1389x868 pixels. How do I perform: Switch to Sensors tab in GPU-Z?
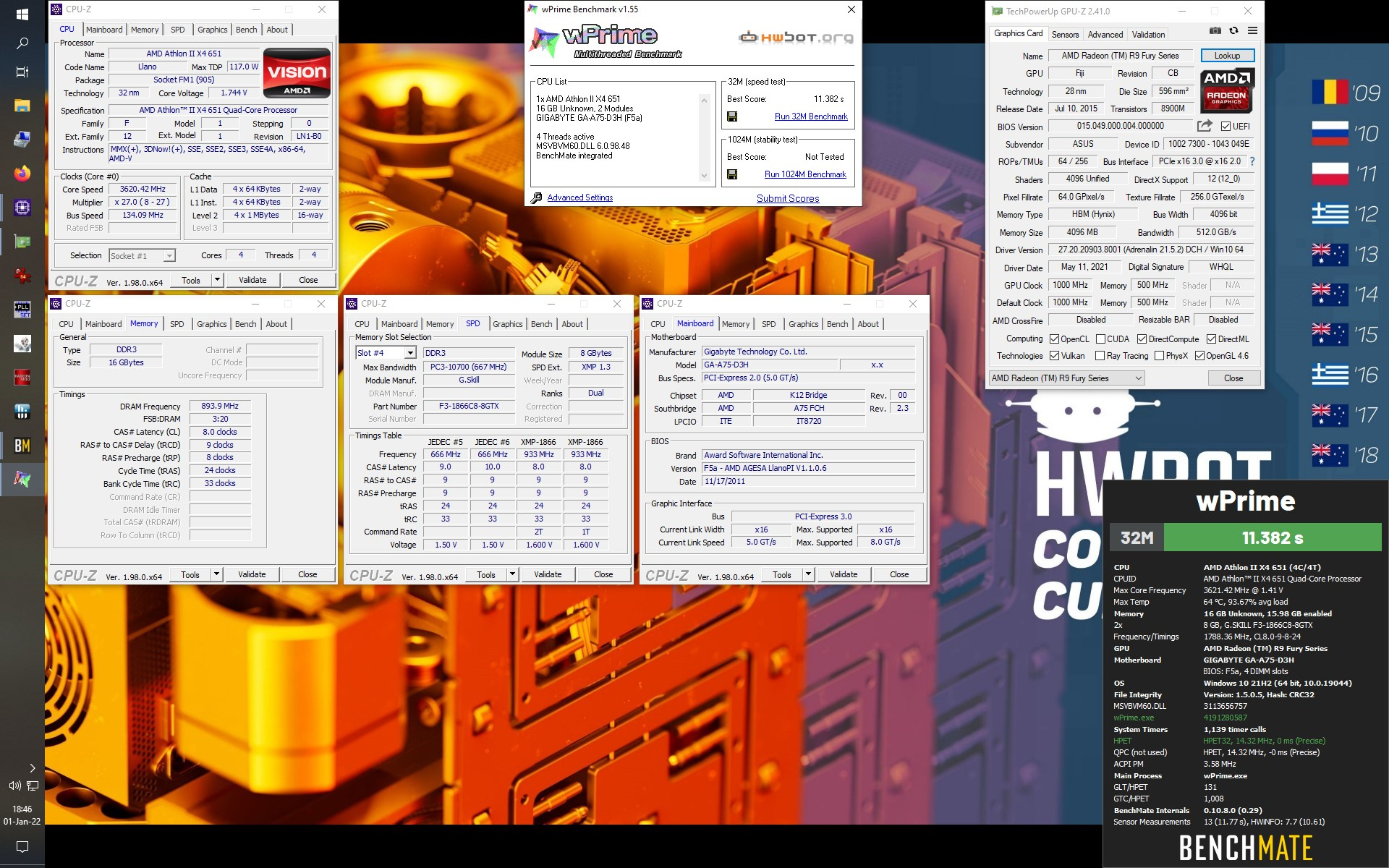[x=1065, y=35]
